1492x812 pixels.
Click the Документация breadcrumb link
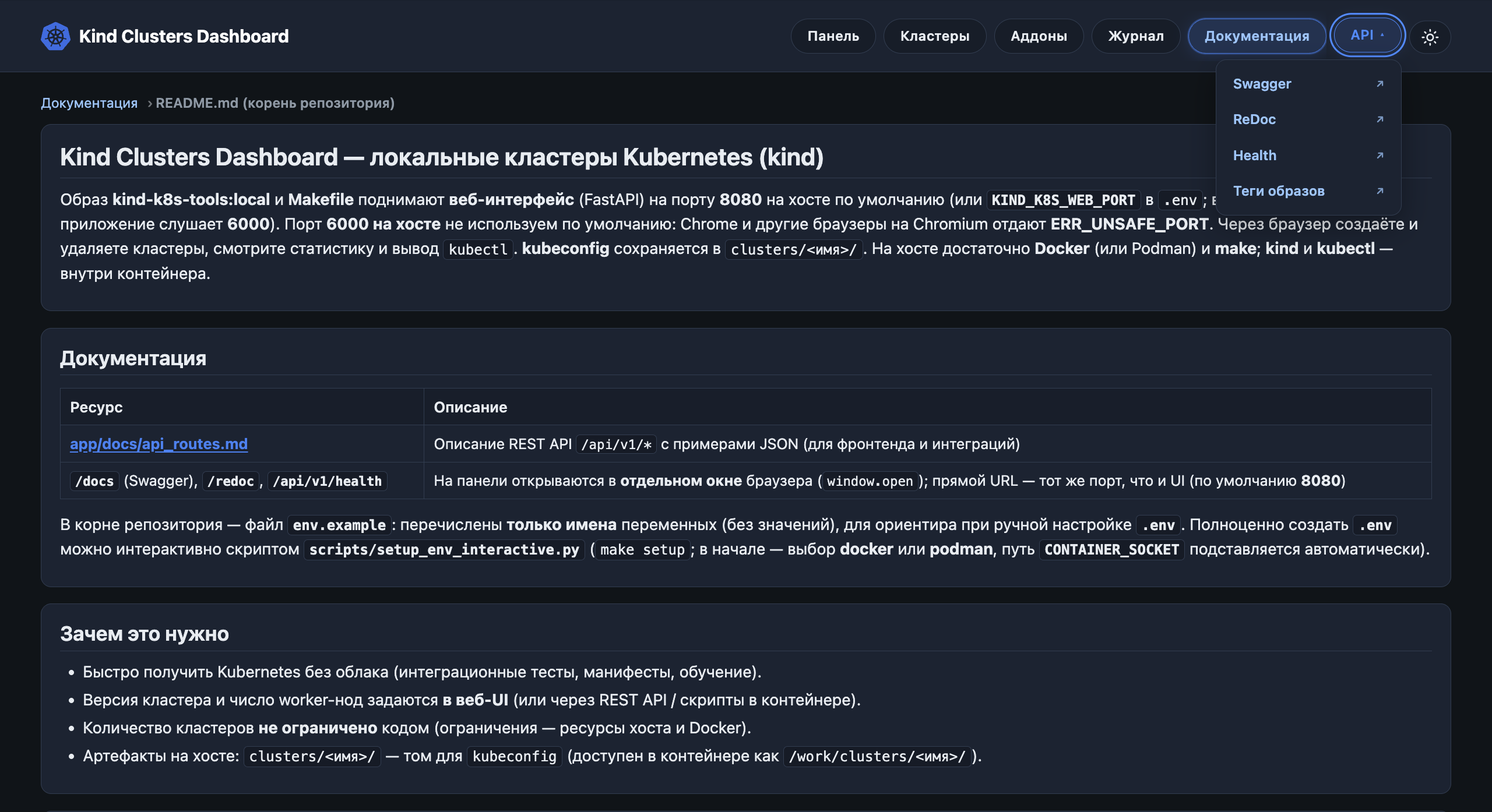[89, 103]
